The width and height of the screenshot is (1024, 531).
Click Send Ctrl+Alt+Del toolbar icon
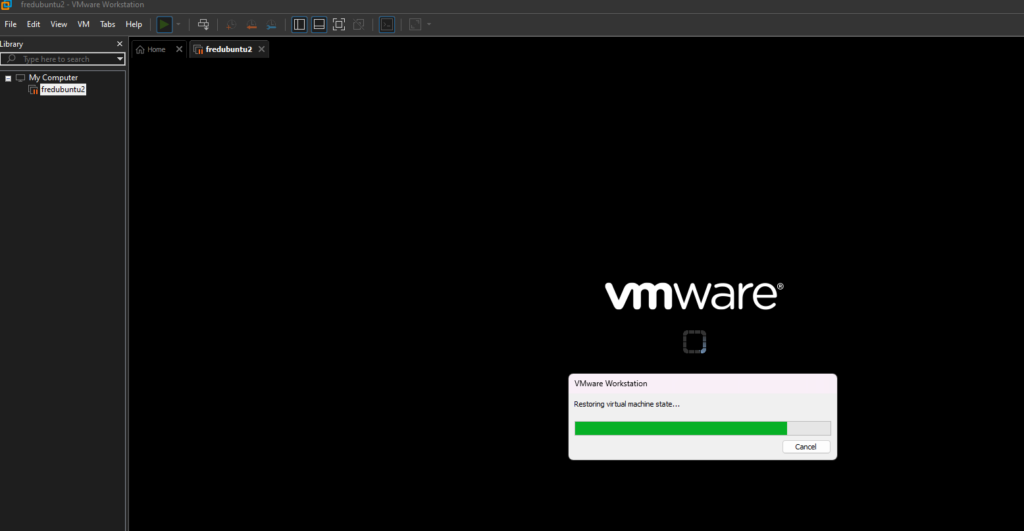pos(203,25)
